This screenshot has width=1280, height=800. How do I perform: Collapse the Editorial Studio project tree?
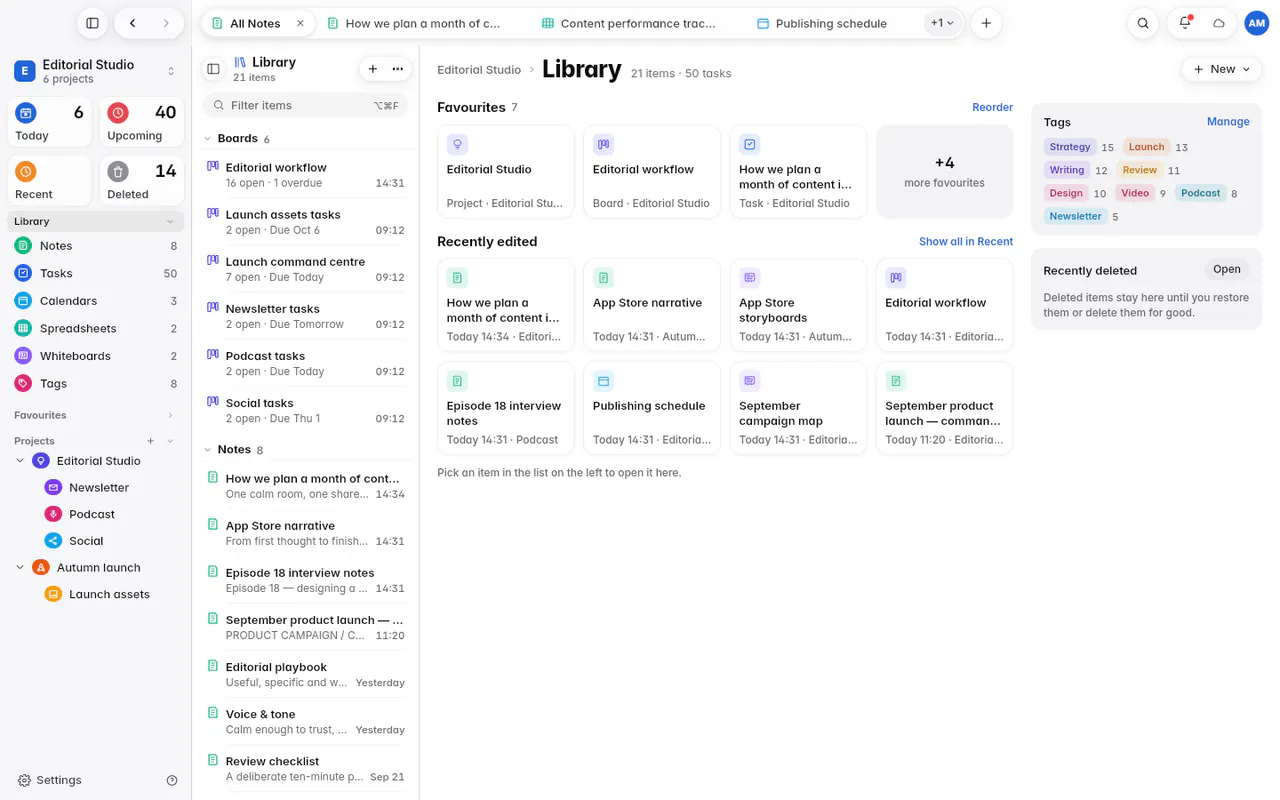[20, 461]
